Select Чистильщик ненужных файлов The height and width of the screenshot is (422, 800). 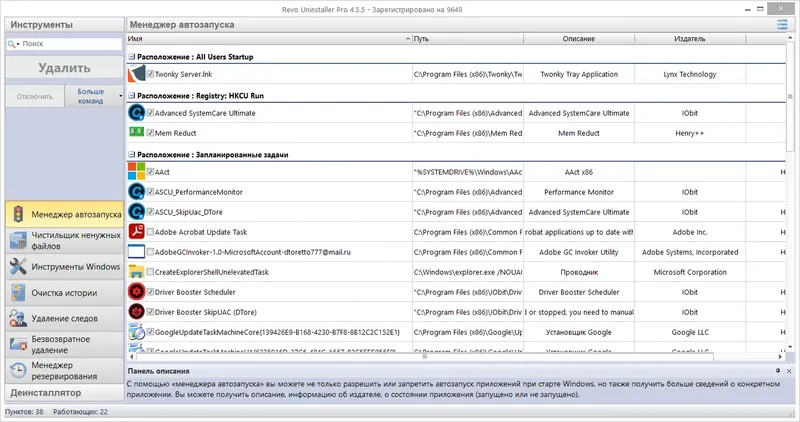(64, 240)
